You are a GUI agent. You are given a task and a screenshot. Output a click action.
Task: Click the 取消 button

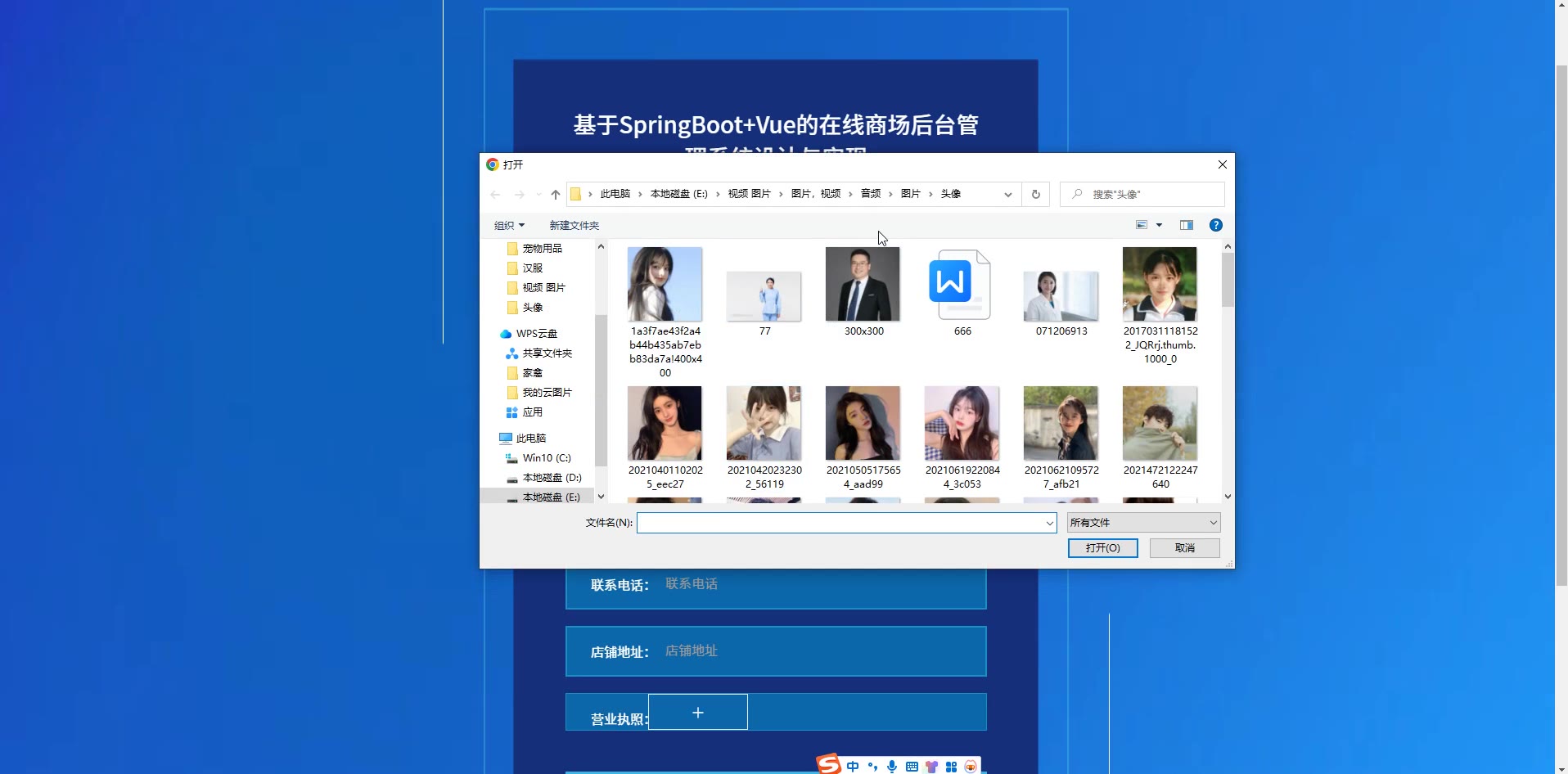[x=1184, y=548]
